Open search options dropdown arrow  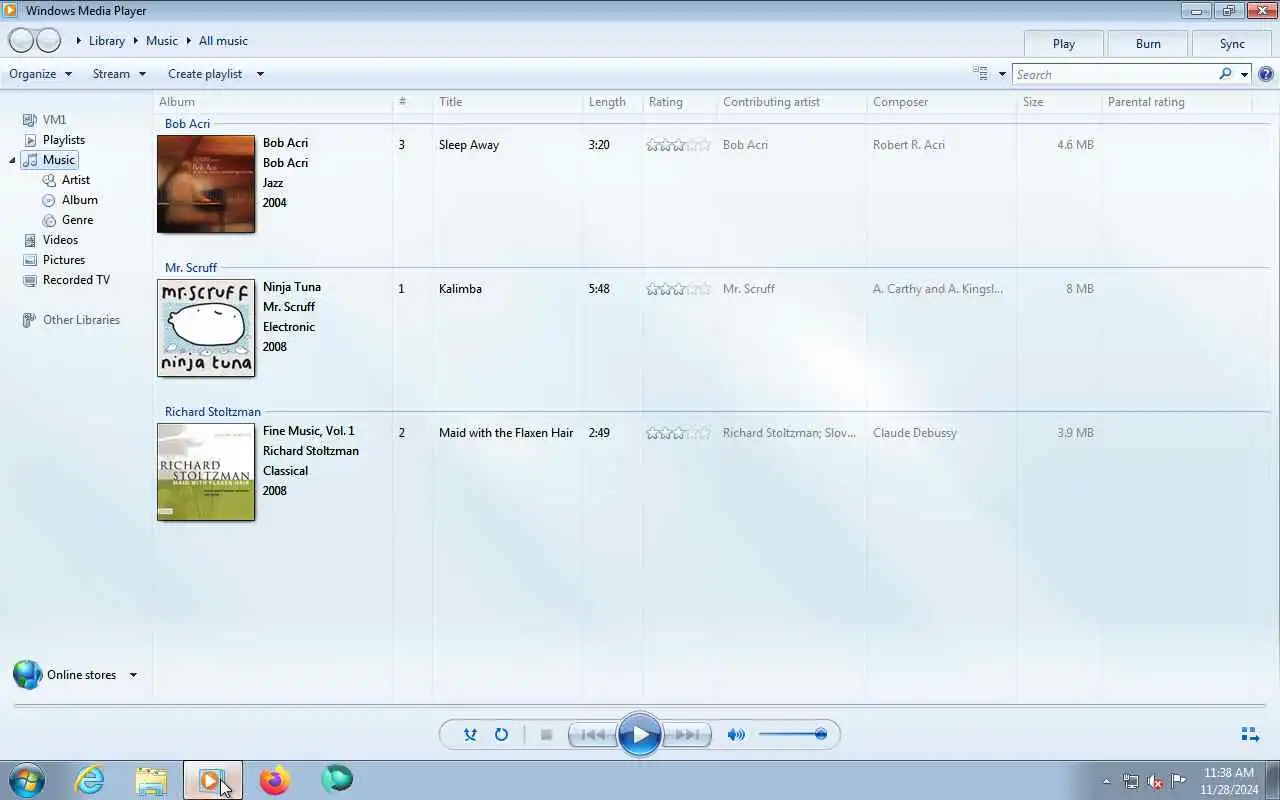[1244, 74]
